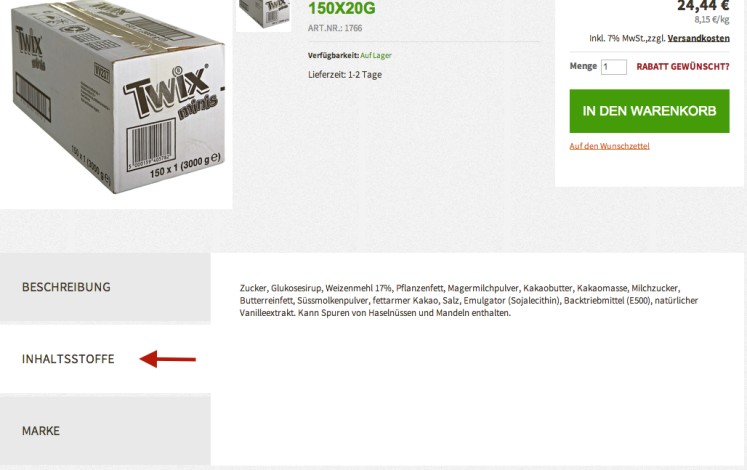Click the Menge quantity input field
The height and width of the screenshot is (470, 747).
point(614,67)
